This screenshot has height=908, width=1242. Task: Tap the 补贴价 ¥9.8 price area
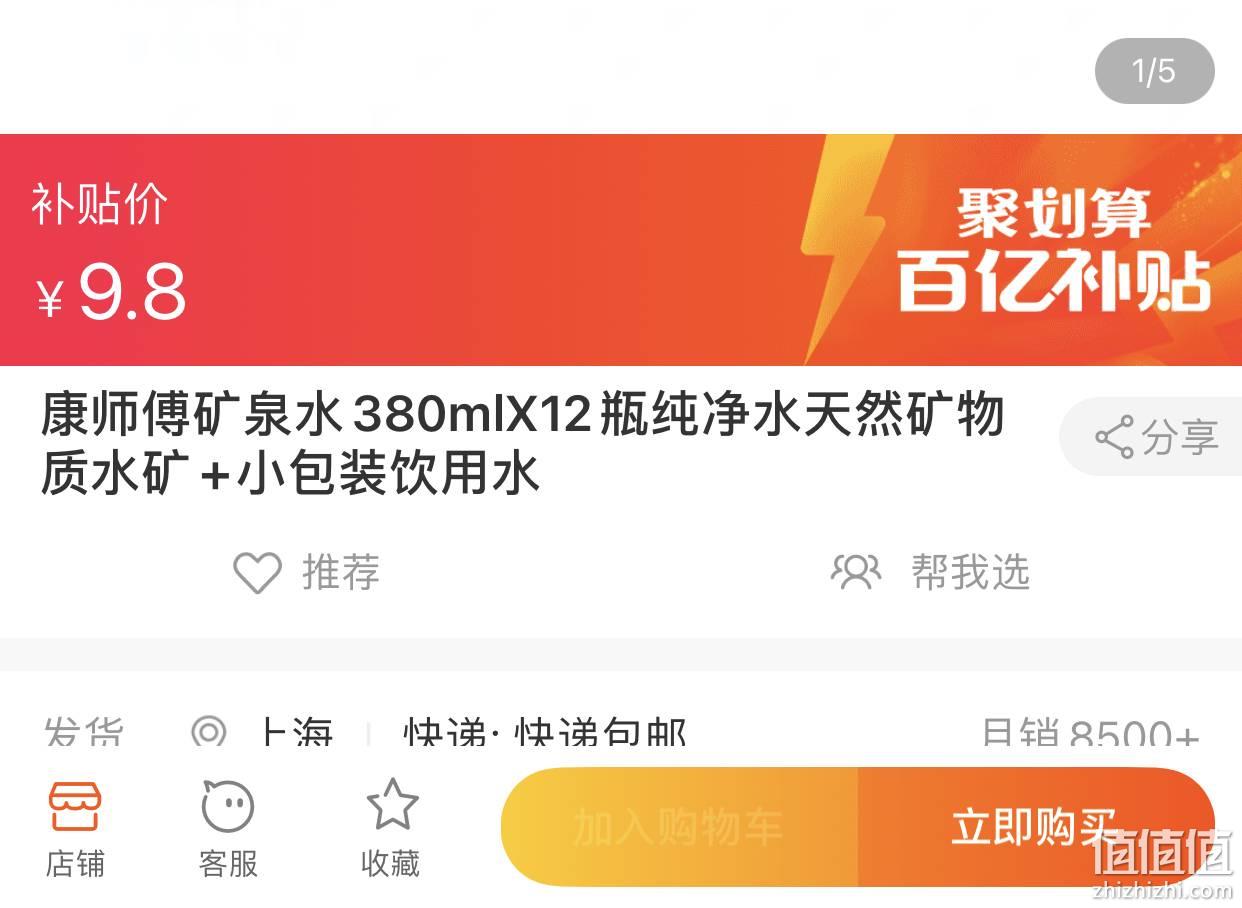pyautogui.click(x=110, y=253)
